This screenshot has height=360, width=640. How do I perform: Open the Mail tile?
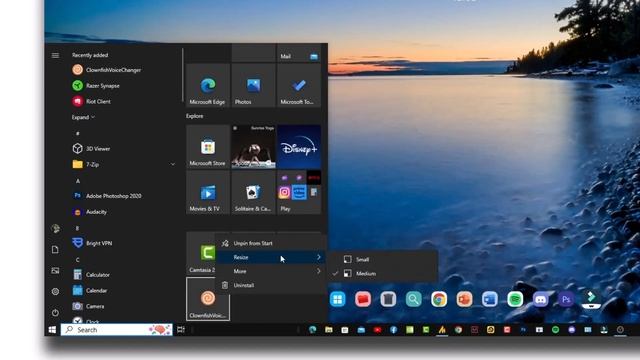click(299, 53)
